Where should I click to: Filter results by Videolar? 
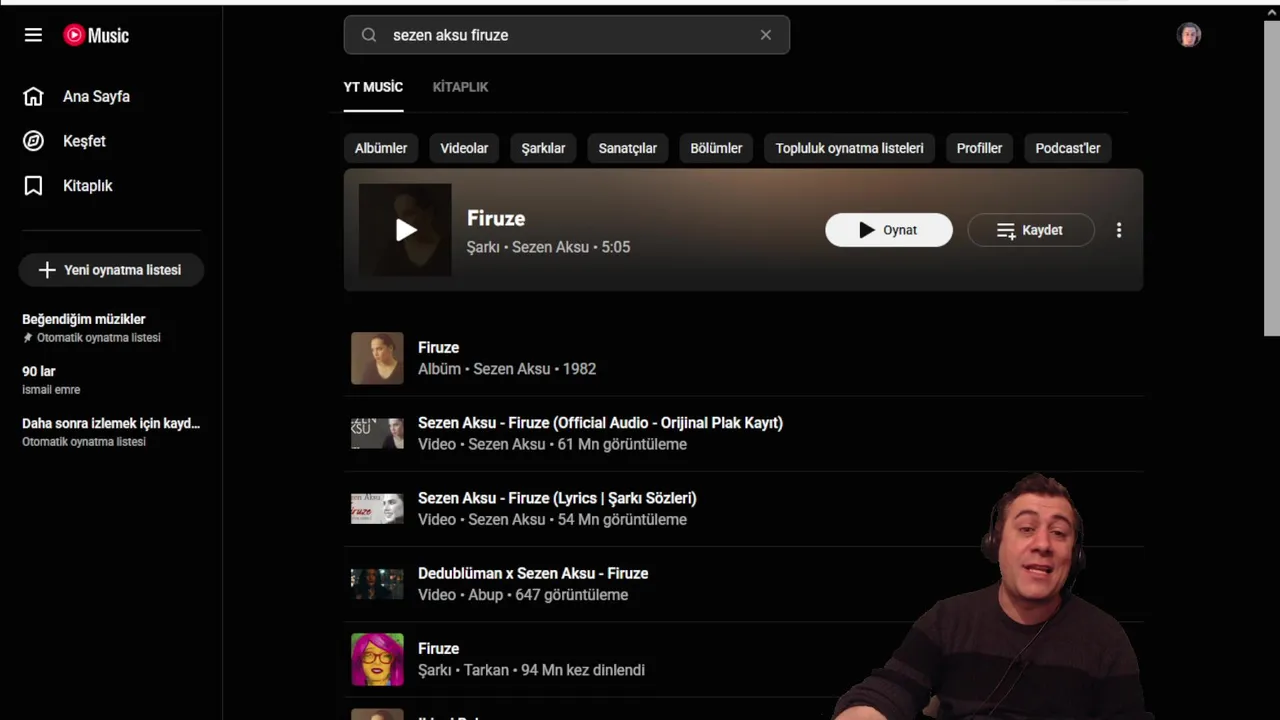(464, 148)
